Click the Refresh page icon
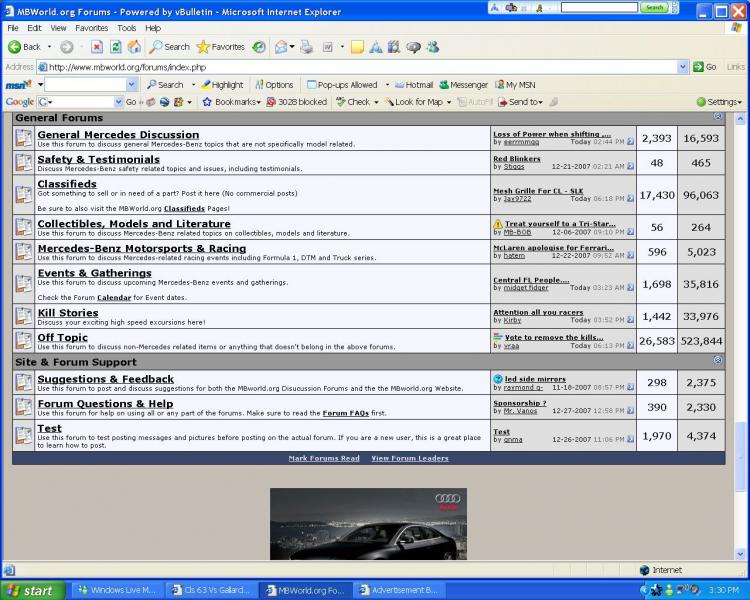Image resolution: width=750 pixels, height=600 pixels. coord(116,47)
